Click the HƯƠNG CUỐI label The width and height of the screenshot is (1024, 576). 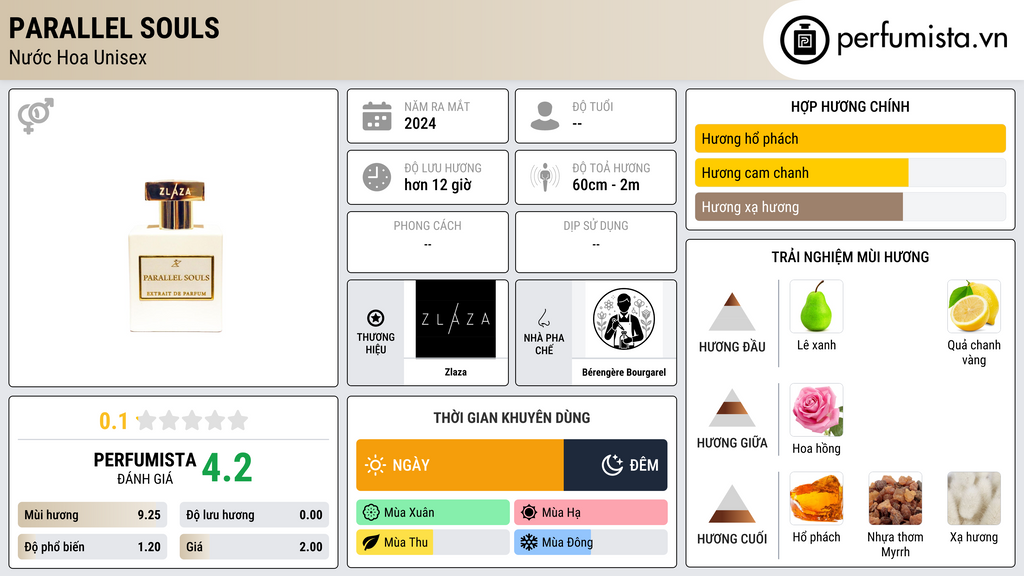click(732, 539)
